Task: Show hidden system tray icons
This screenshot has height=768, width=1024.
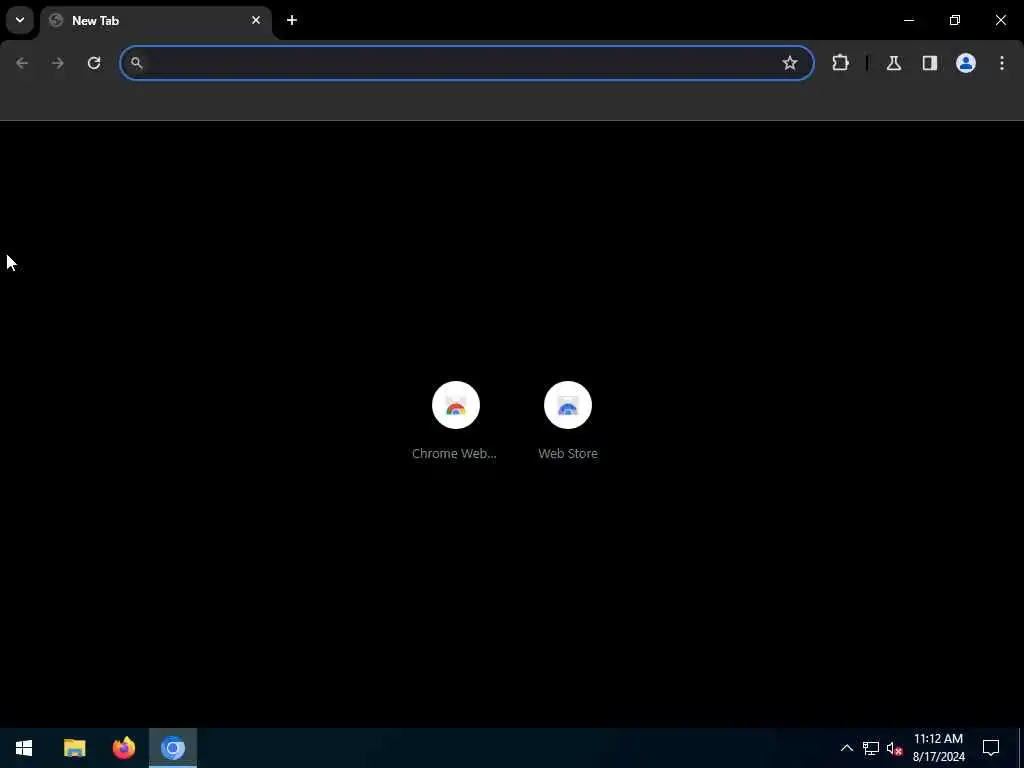Action: [846, 748]
